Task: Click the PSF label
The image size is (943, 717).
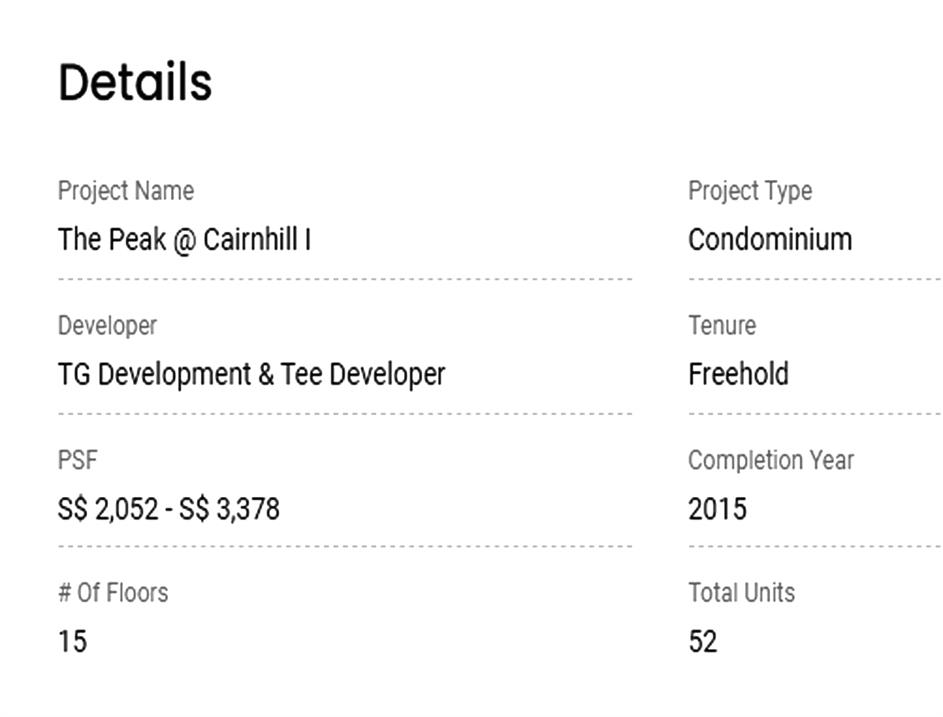Action: tap(78, 461)
